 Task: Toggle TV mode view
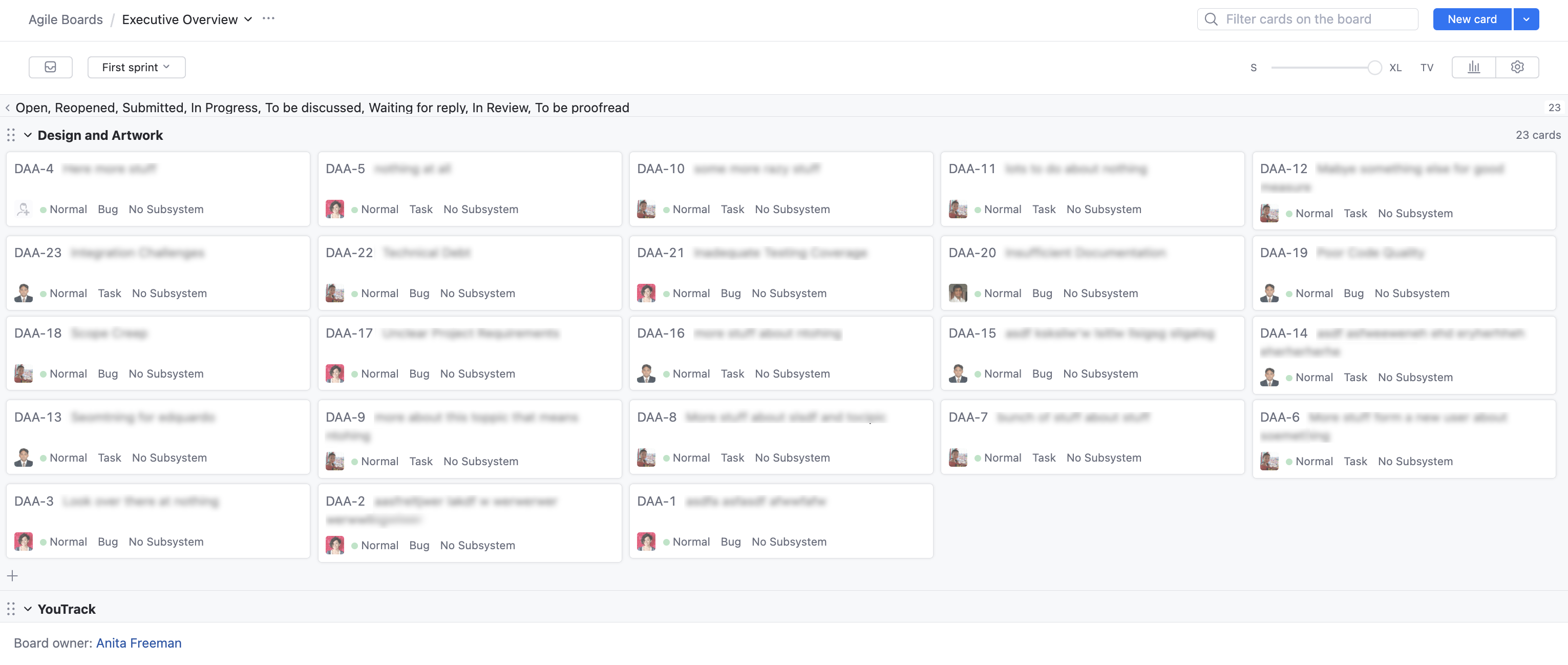click(x=1427, y=68)
